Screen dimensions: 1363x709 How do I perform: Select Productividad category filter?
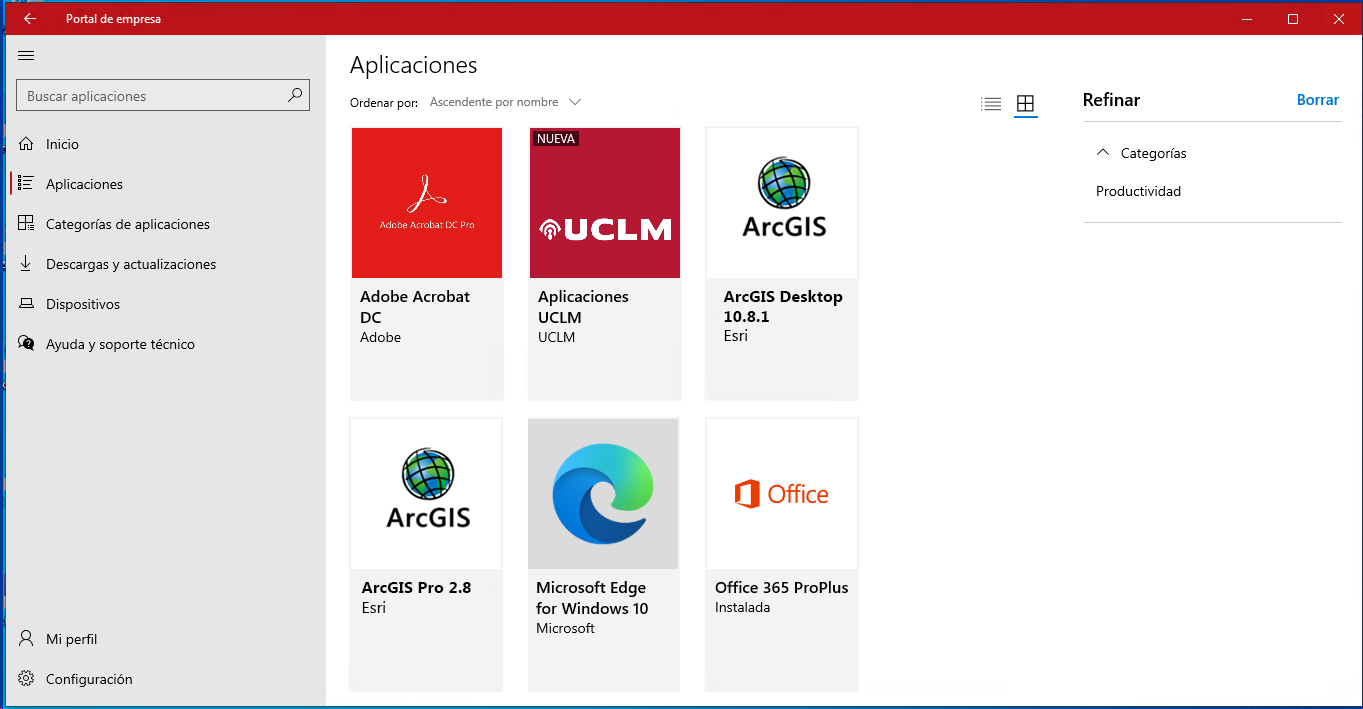click(1138, 191)
